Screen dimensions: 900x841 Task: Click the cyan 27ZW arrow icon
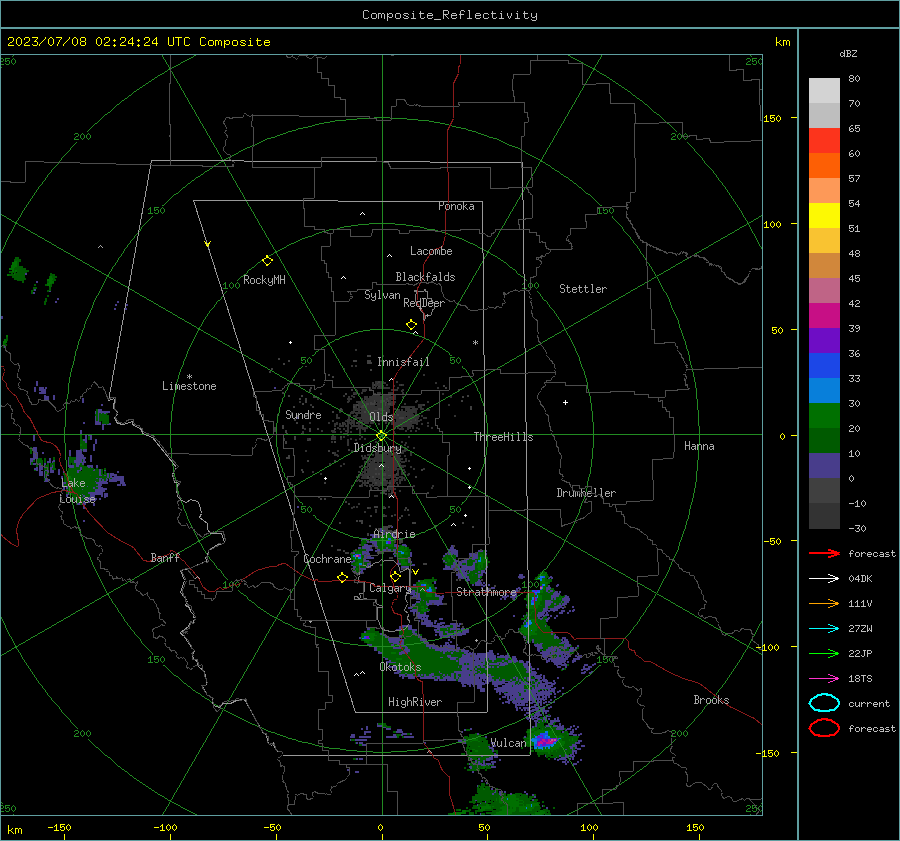pos(824,629)
